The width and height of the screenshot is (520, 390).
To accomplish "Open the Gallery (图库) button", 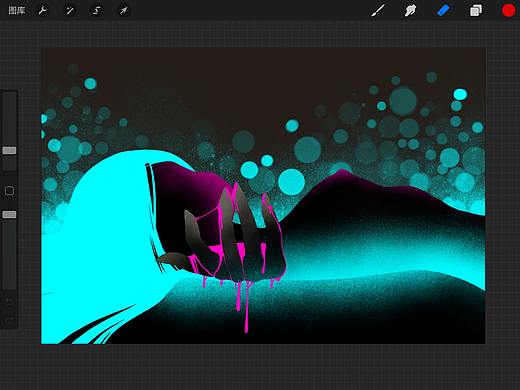I will (16, 11).
